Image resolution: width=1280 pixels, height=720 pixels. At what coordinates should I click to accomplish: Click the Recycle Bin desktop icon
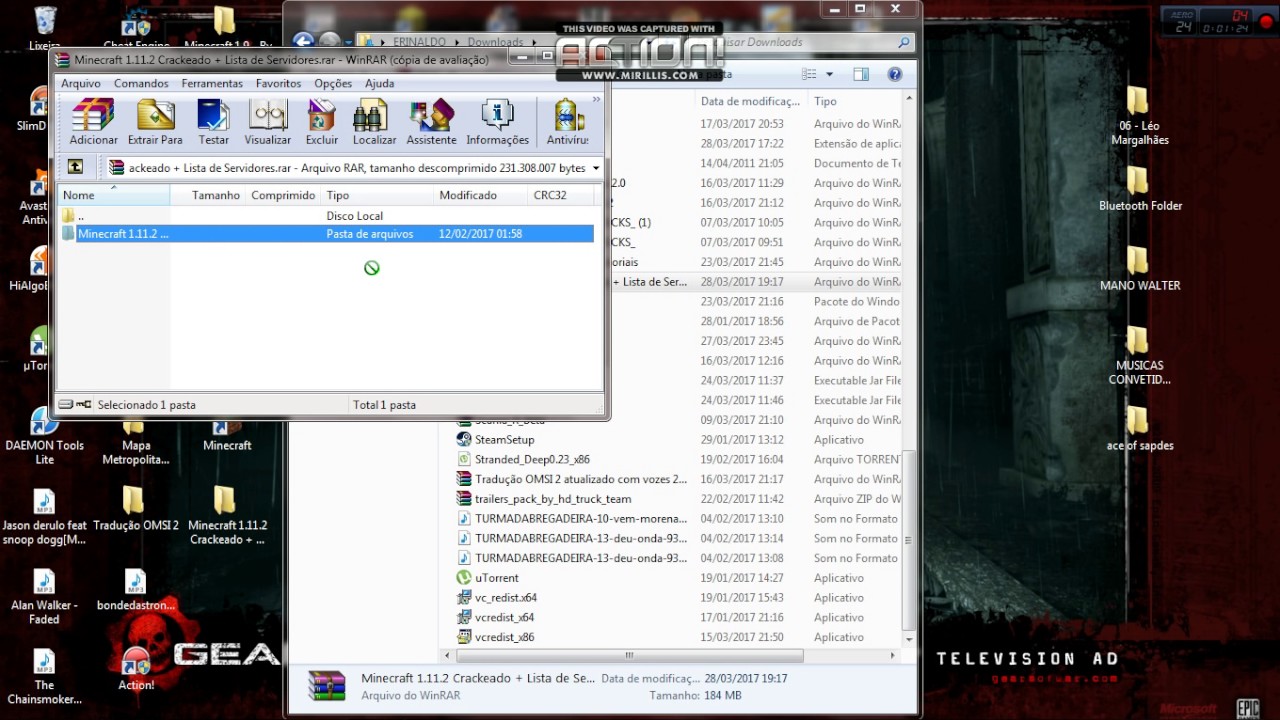click(44, 28)
